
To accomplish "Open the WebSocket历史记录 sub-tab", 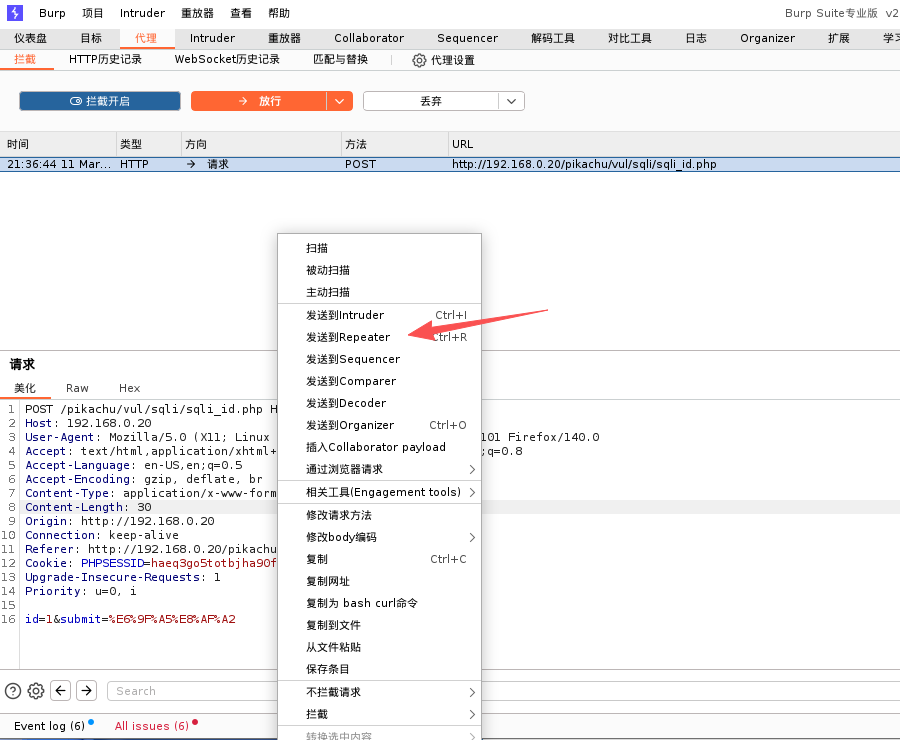I will 227,59.
